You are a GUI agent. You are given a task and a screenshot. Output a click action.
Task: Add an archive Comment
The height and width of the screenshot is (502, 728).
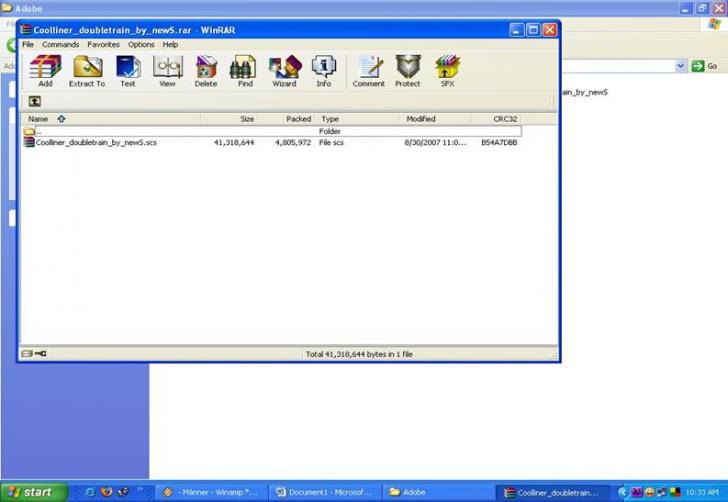pyautogui.click(x=368, y=70)
